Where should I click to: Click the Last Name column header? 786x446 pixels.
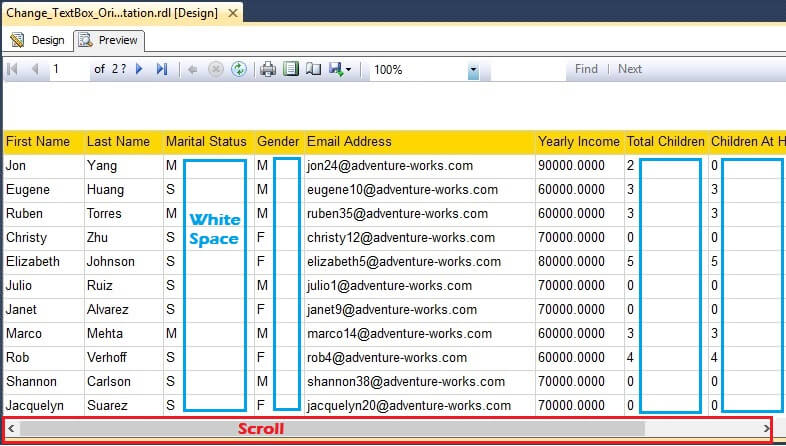[x=123, y=142]
